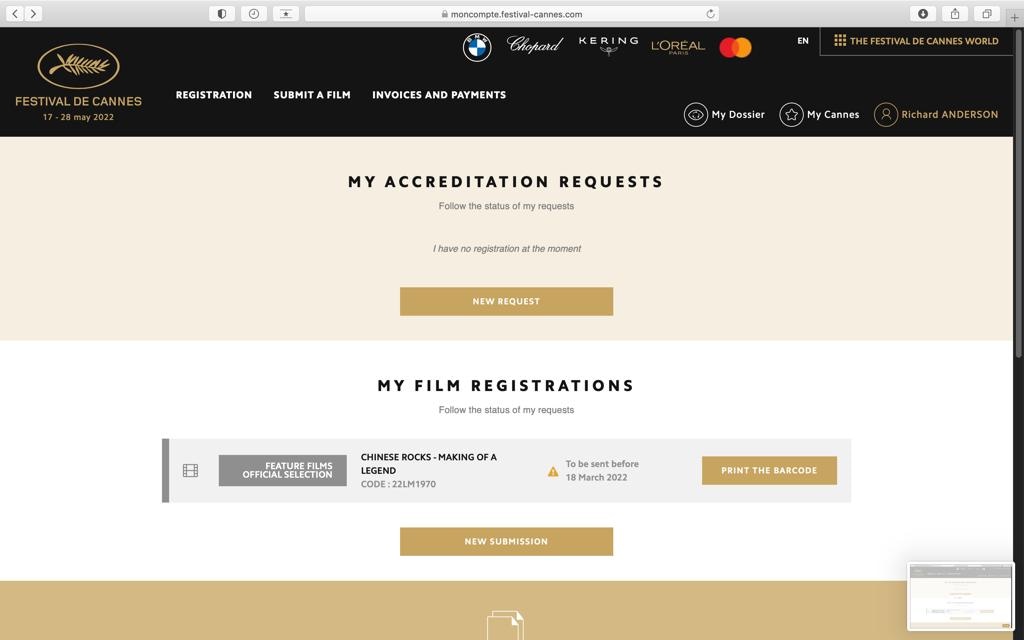Click the L'Oréal Paris sponsor logo
Image resolution: width=1024 pixels, height=640 pixels.
click(x=678, y=46)
